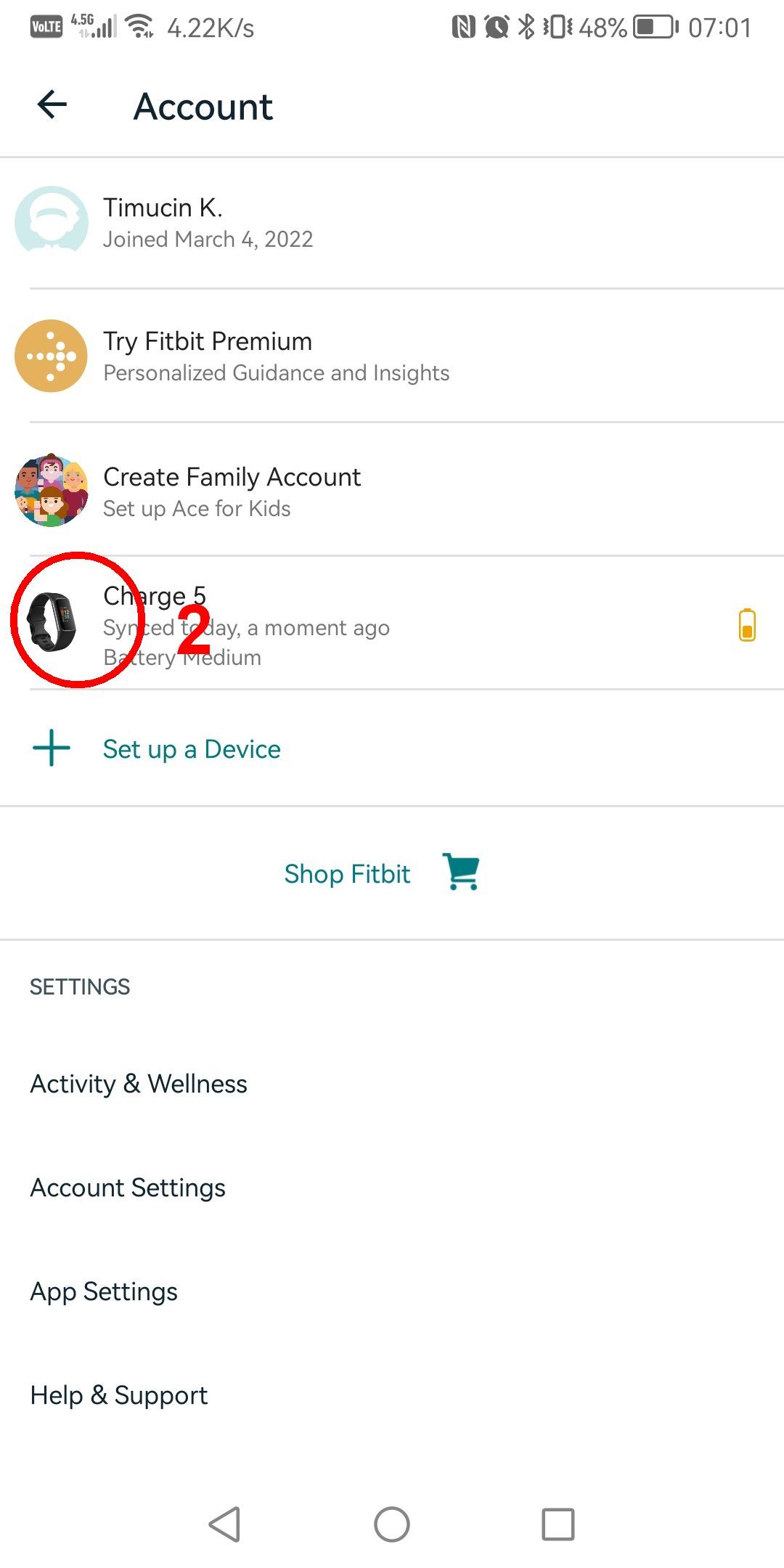Tap the Timucin K. name text
The image size is (784, 1568).
(x=163, y=208)
